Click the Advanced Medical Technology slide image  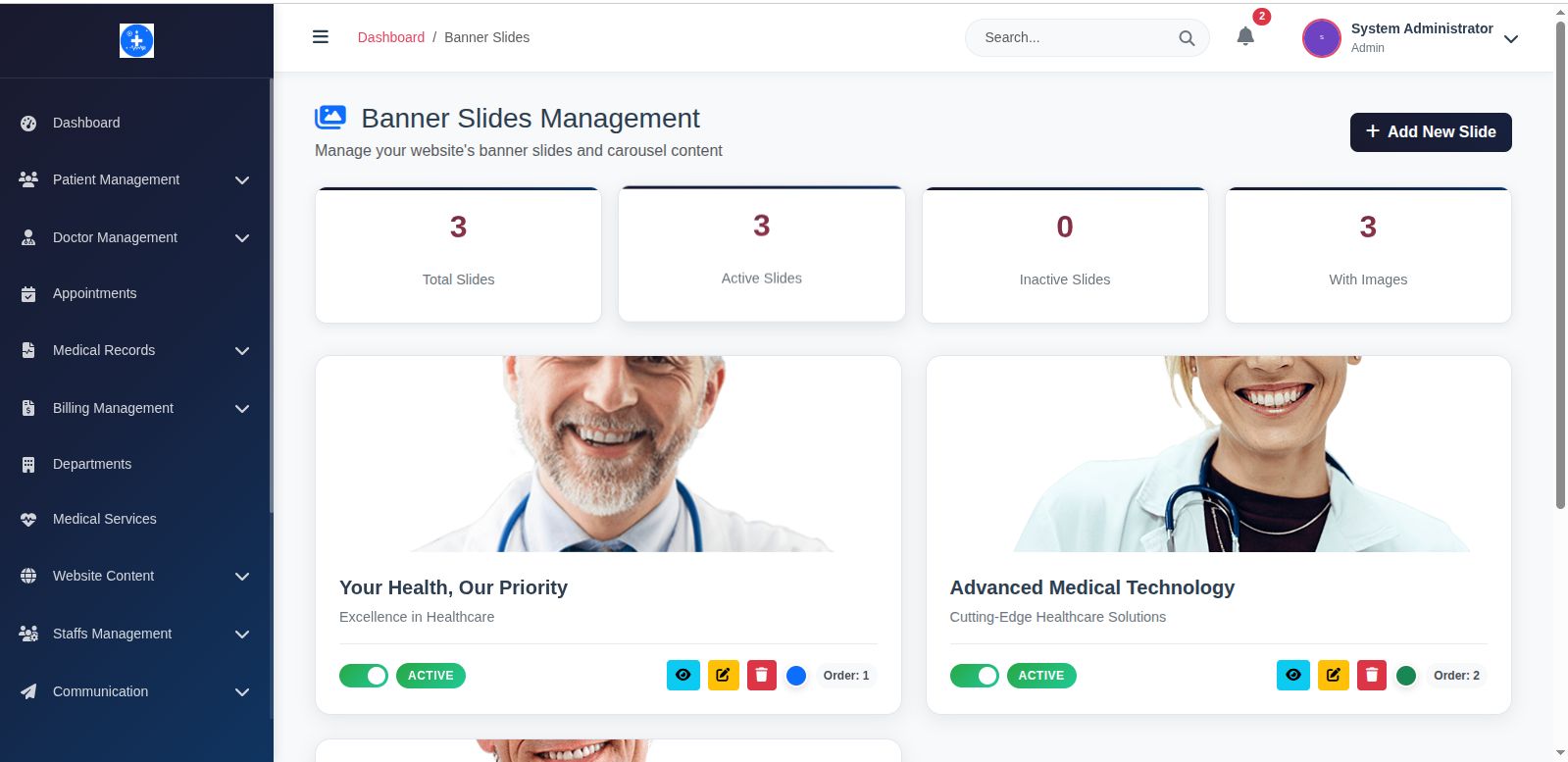(x=1219, y=454)
